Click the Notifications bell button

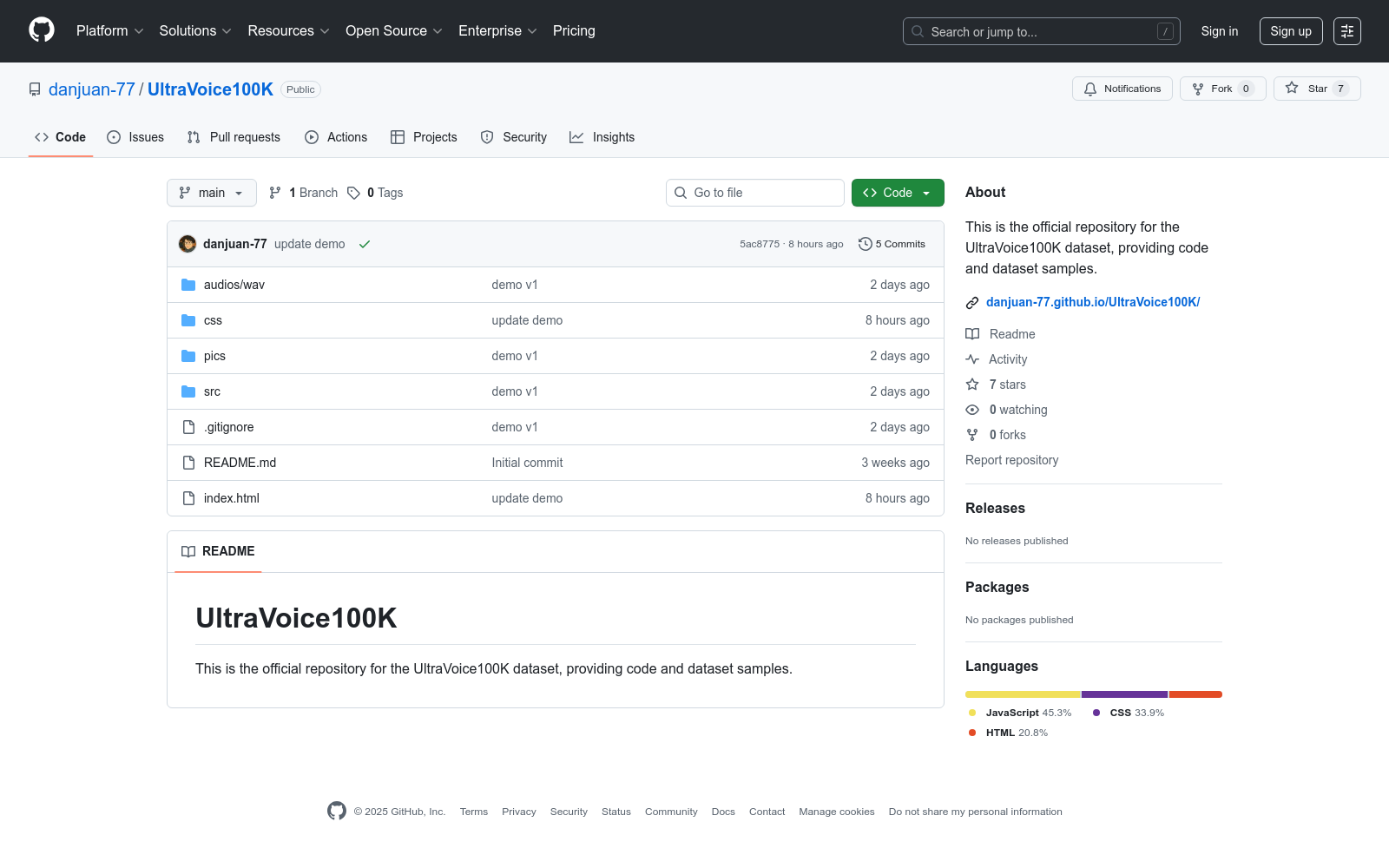point(1122,89)
